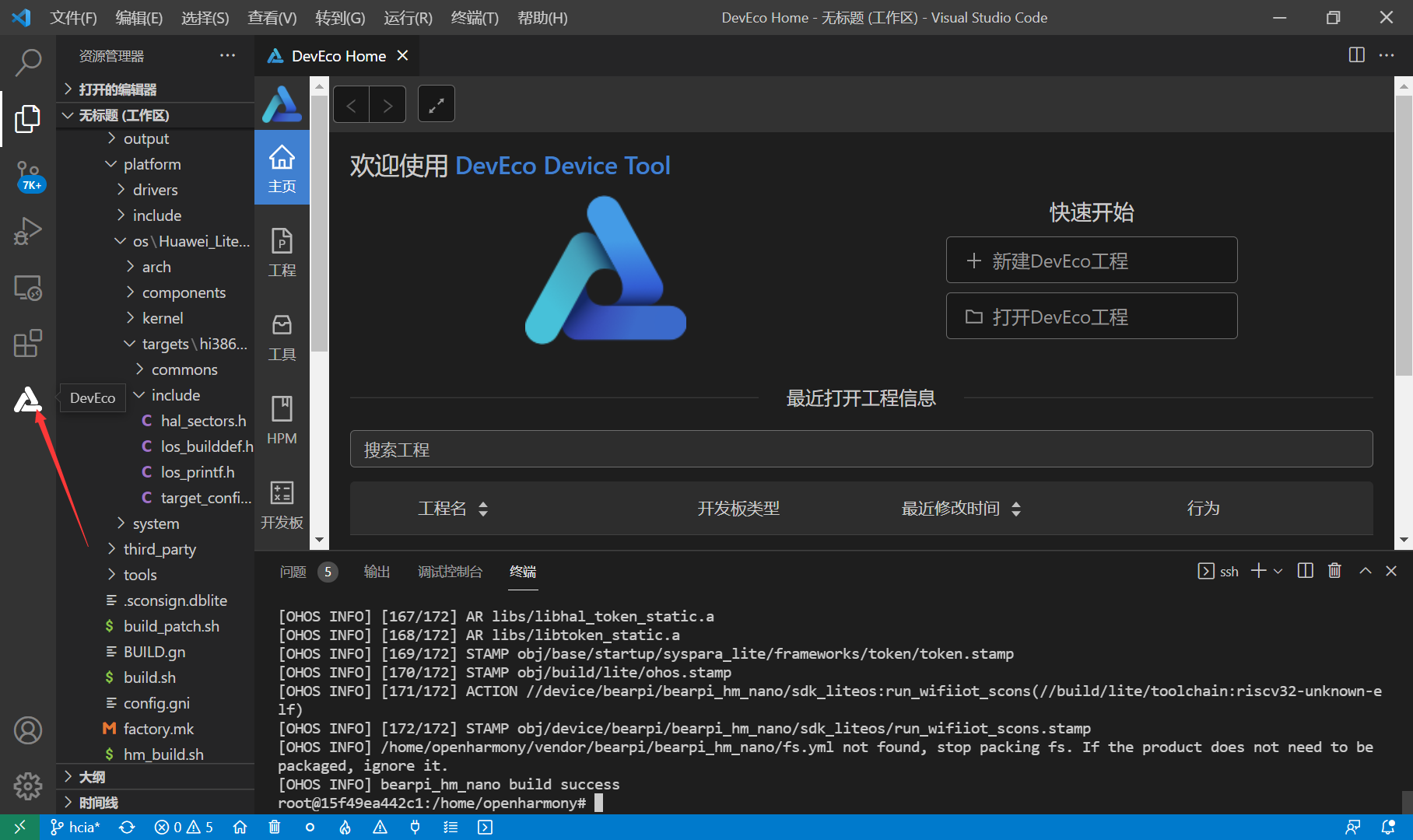Open the Run and Debug panel
This screenshot has height=840, width=1413.
tap(28, 231)
